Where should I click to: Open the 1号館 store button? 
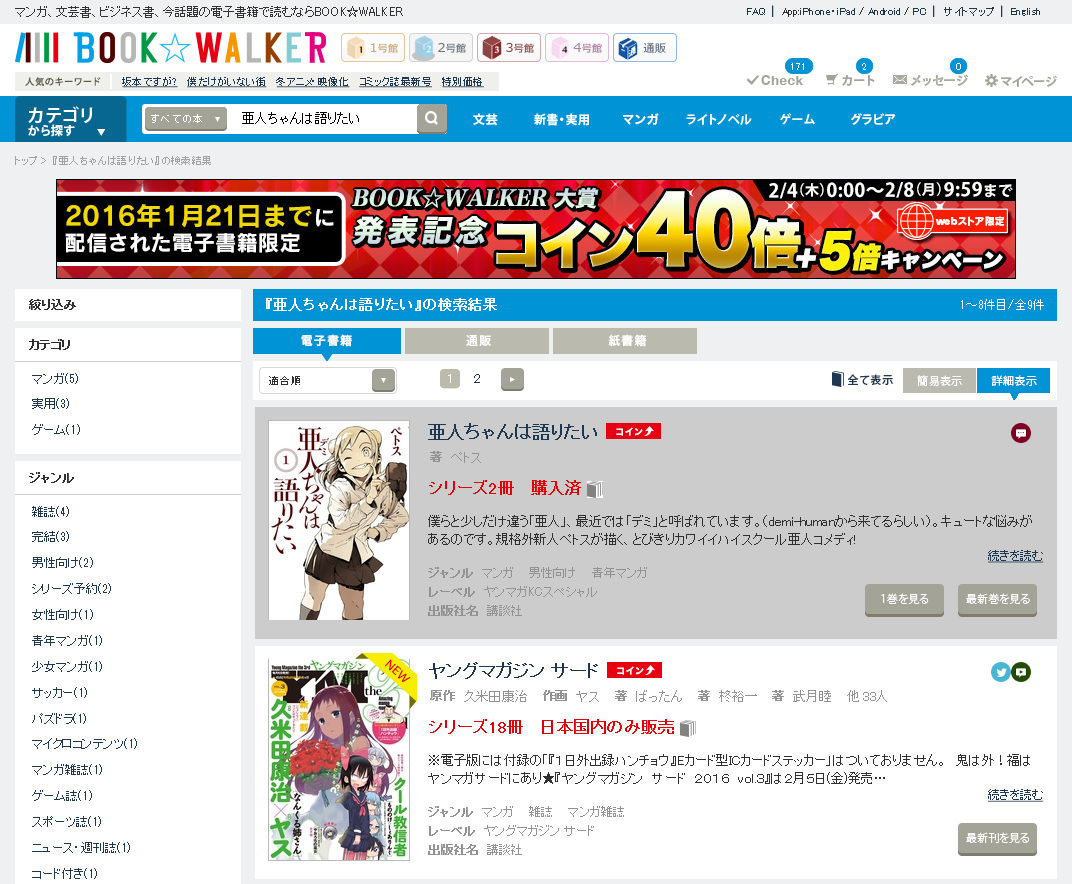[373, 48]
